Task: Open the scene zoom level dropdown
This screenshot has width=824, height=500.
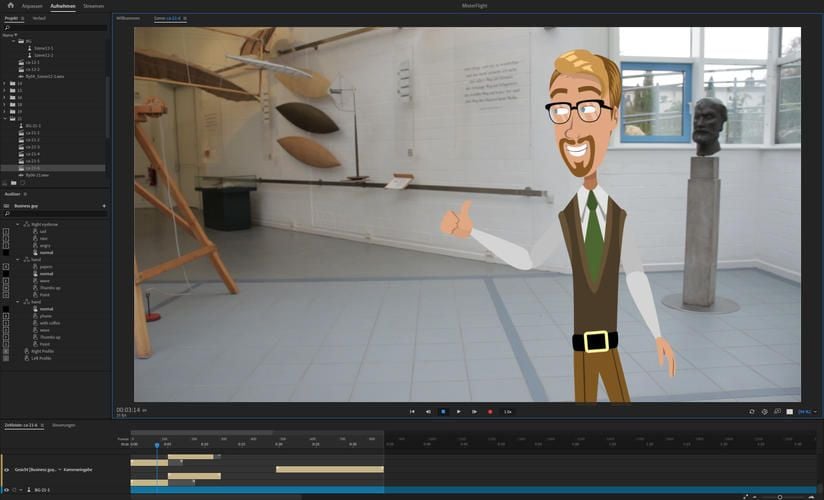Action: coord(808,412)
